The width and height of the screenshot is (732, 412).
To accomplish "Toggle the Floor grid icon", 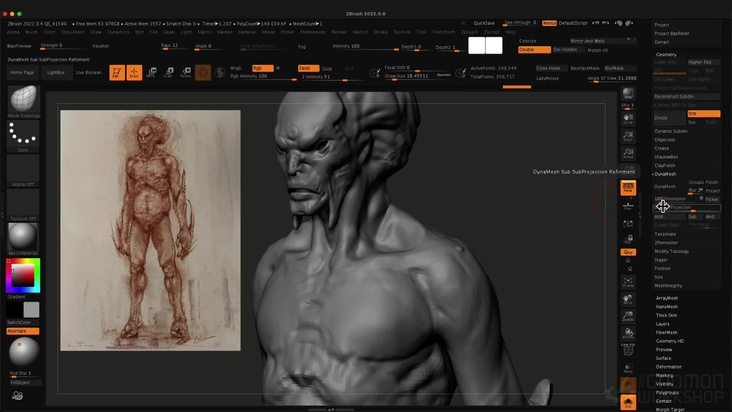I will (x=628, y=205).
